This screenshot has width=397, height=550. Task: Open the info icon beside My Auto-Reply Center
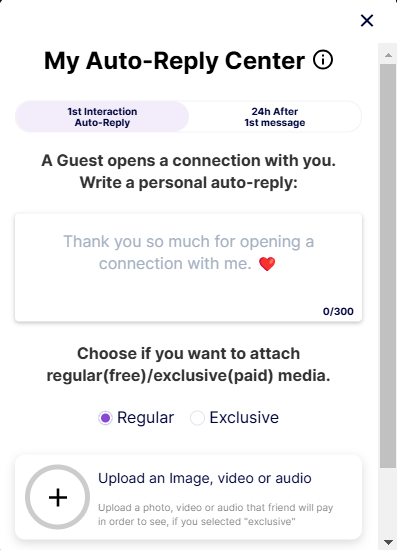point(323,60)
